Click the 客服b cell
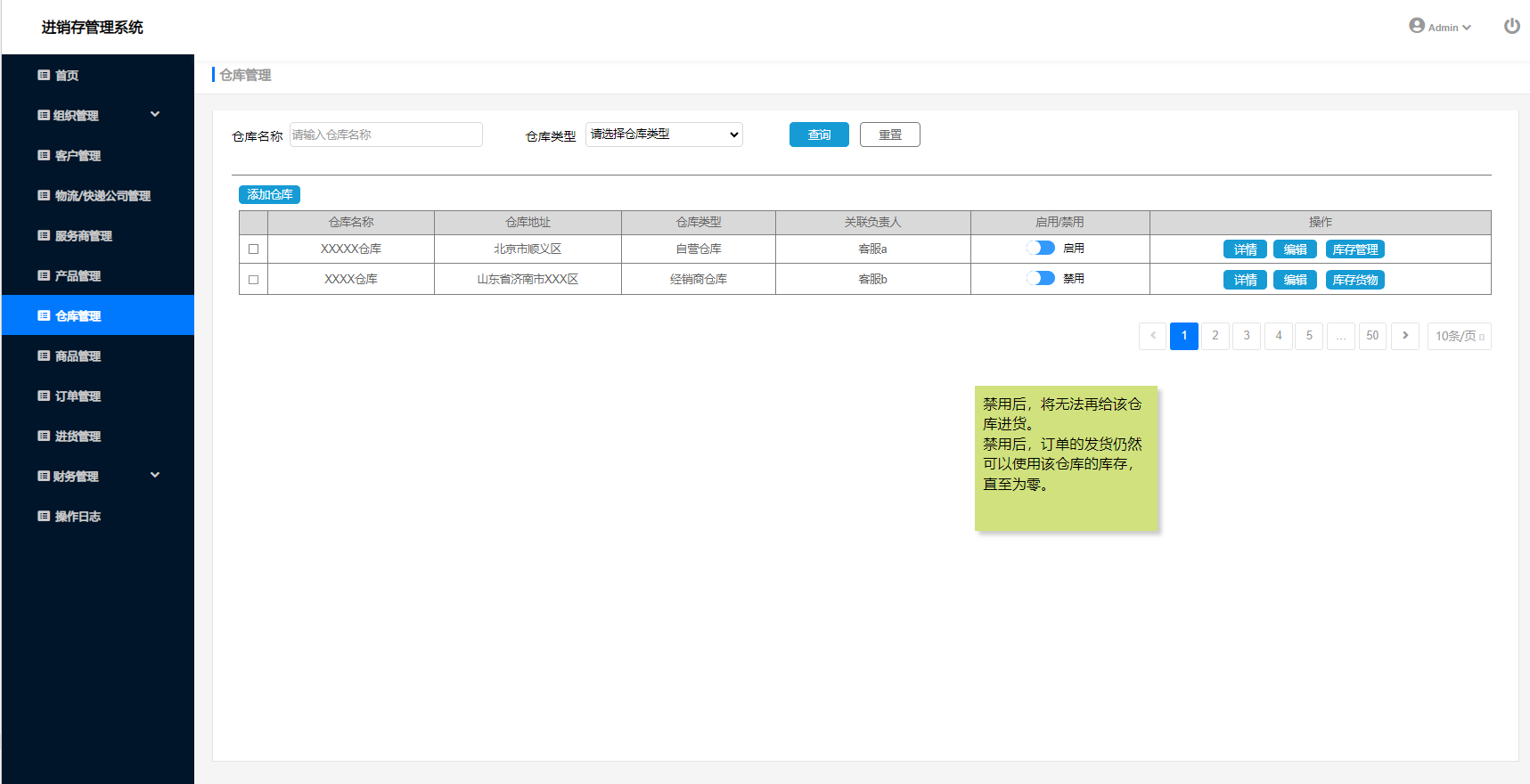Viewport: 1530px width, 784px height. (872, 279)
